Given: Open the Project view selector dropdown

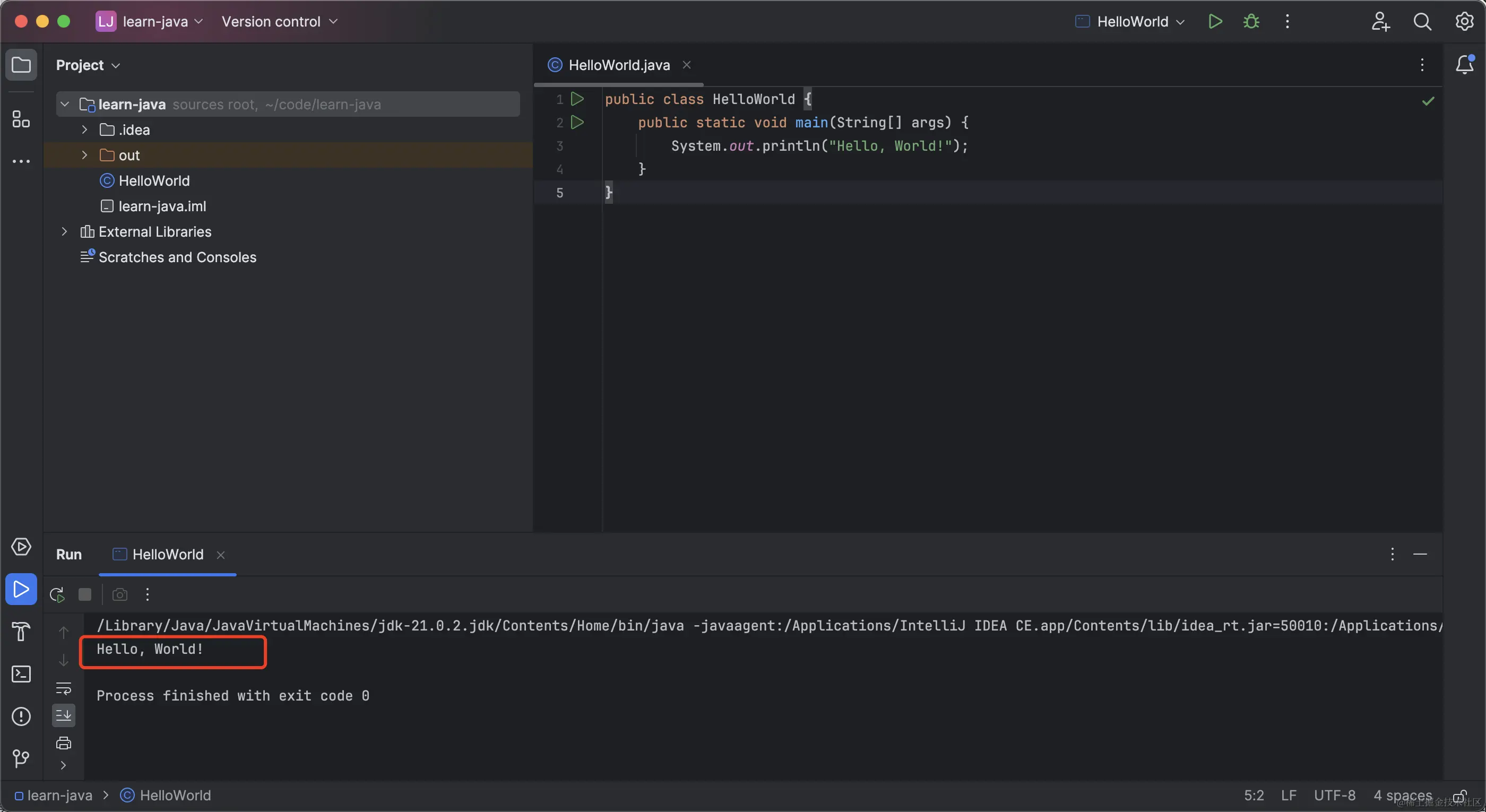Looking at the screenshot, I should pyautogui.click(x=88, y=65).
